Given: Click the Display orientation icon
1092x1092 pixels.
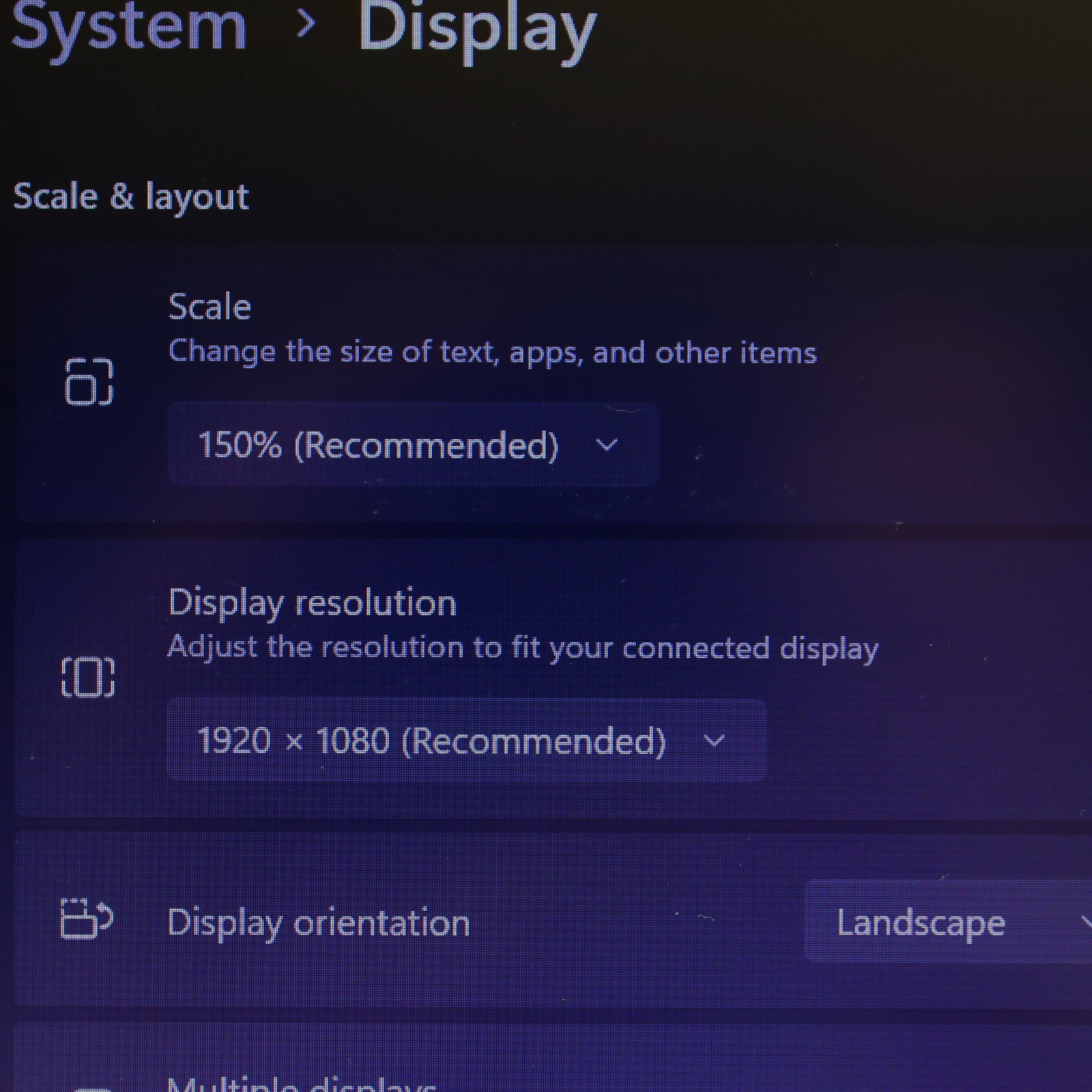Looking at the screenshot, I should pos(87,919).
